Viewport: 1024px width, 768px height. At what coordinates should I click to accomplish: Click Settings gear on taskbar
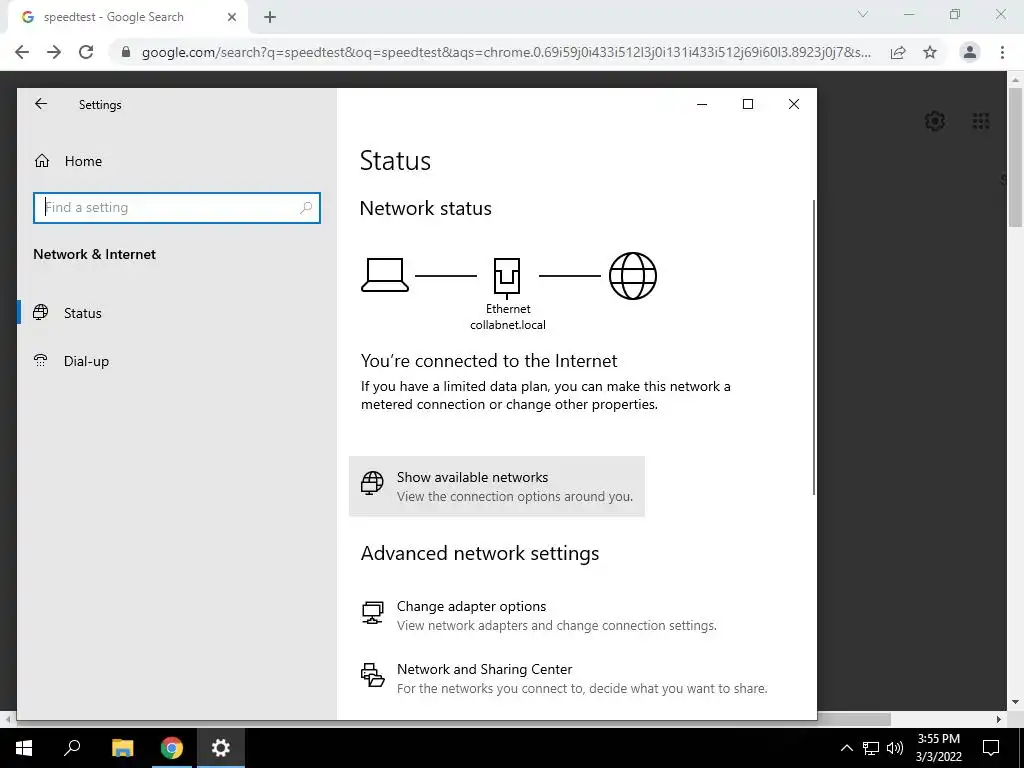(221, 748)
